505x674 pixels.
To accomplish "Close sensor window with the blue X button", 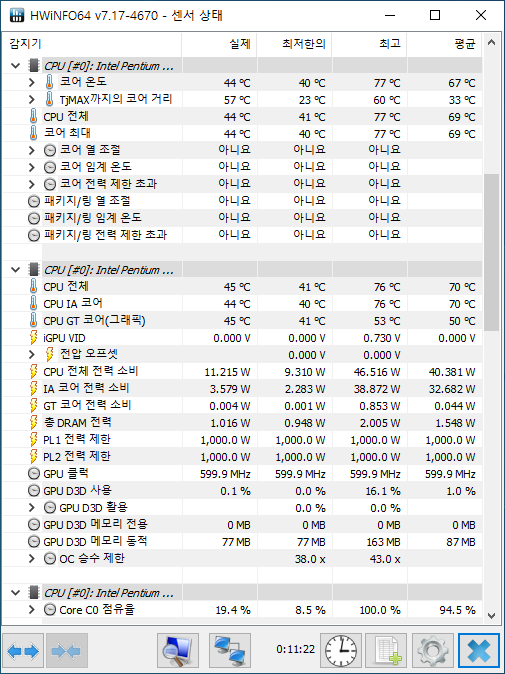I will (x=479, y=651).
